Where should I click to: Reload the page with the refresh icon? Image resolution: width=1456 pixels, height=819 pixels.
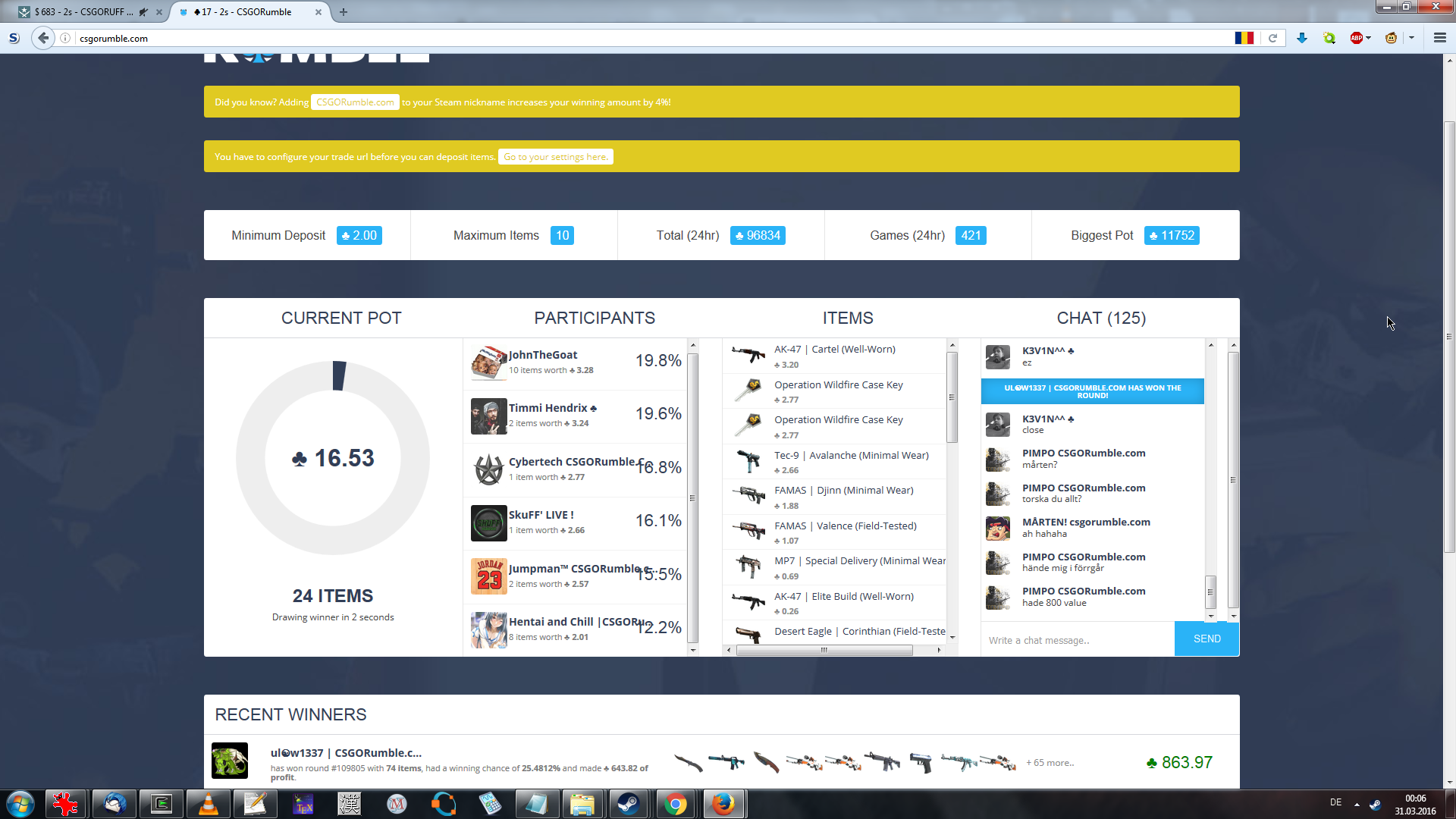pyautogui.click(x=1273, y=38)
